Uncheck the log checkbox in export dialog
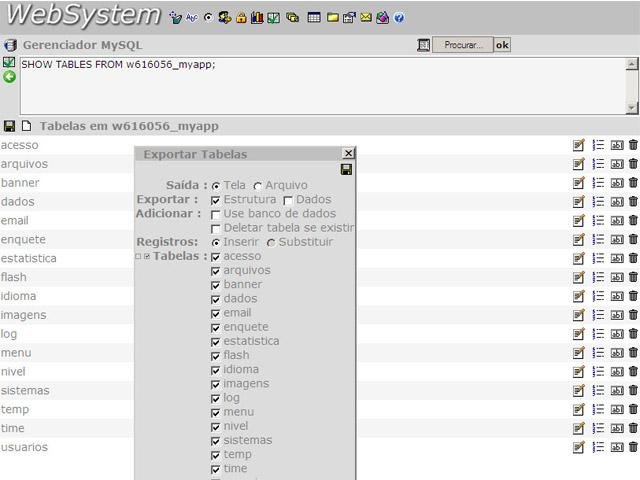This screenshot has height=480, width=640. tap(216, 399)
